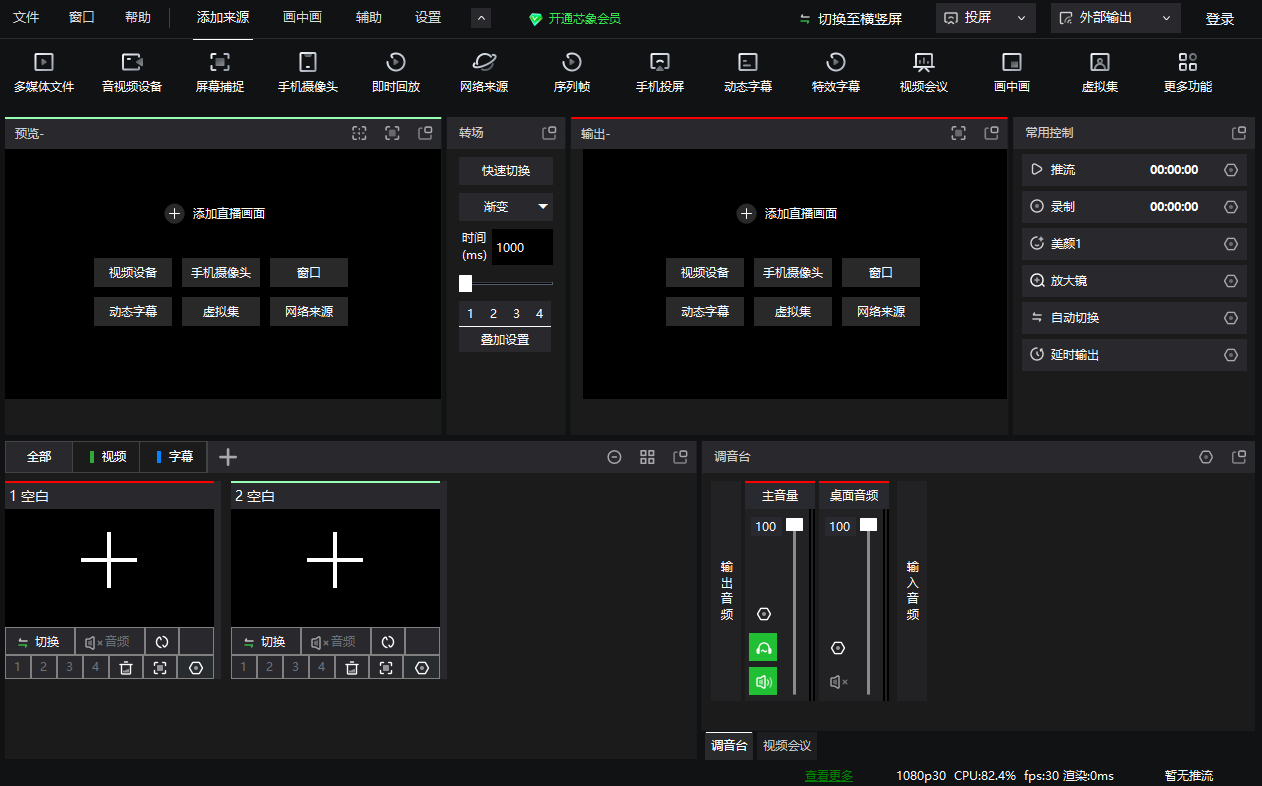Viewport: 1262px width, 786px height.
Task: Open streaming (推流) settings hexagon icon
Action: point(1231,170)
